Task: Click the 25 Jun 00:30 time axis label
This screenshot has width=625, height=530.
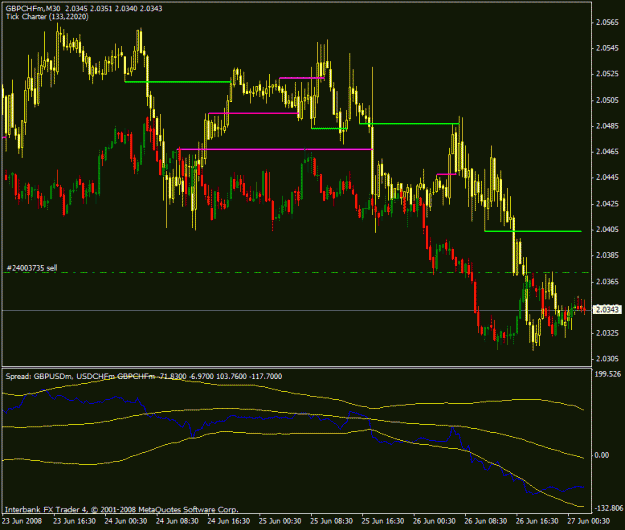Action: click(280, 521)
